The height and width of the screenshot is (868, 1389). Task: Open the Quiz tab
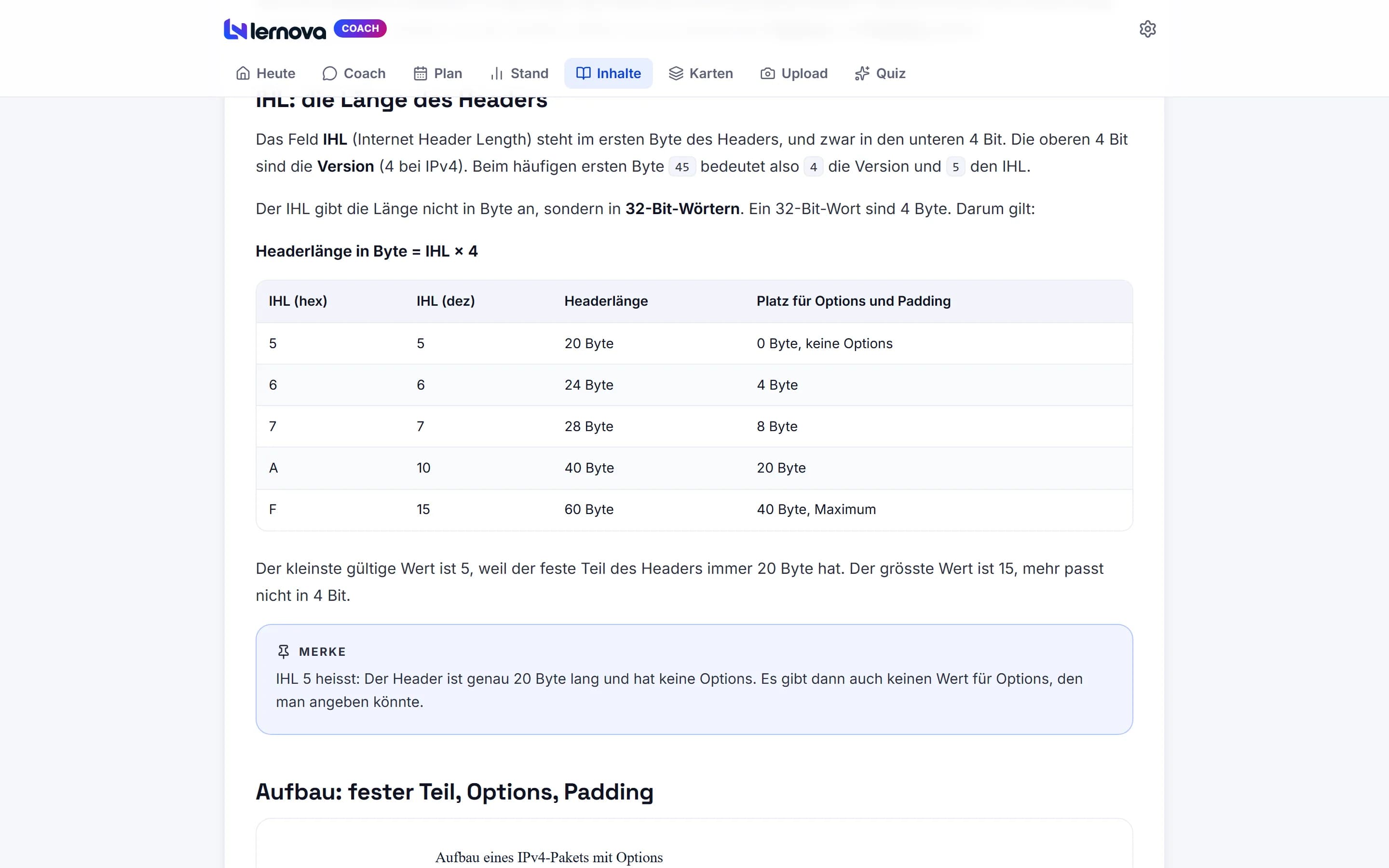880,73
